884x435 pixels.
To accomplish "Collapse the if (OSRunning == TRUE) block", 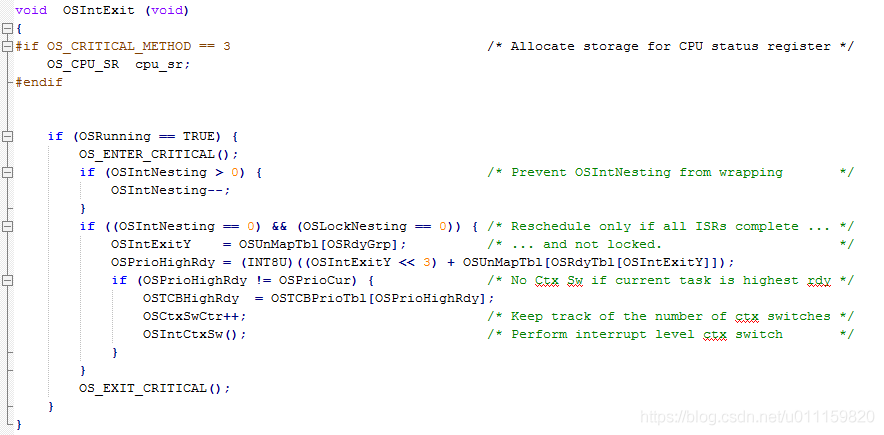I will pos(7,136).
